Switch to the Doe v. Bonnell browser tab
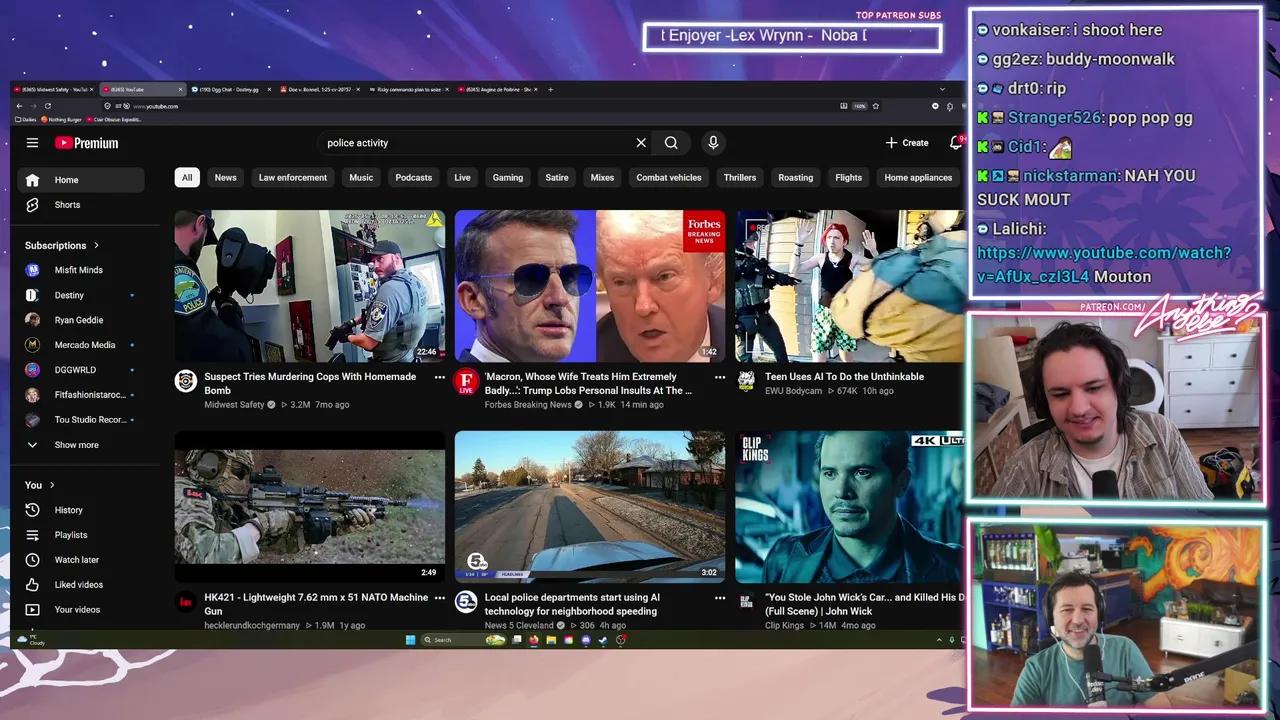The height and width of the screenshot is (720, 1280). pyautogui.click(x=320, y=89)
